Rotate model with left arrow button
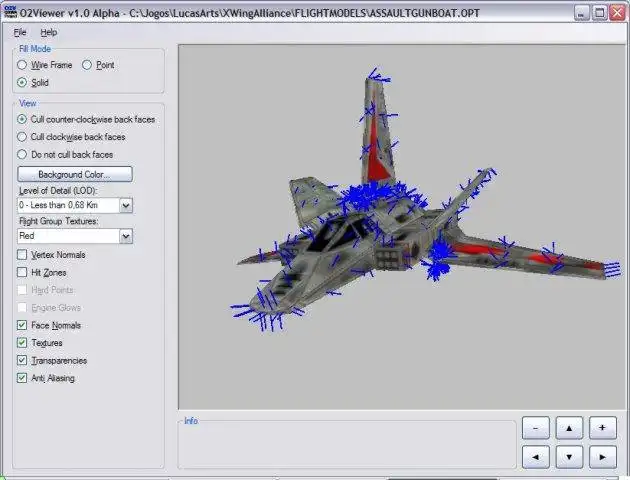 click(x=536, y=457)
